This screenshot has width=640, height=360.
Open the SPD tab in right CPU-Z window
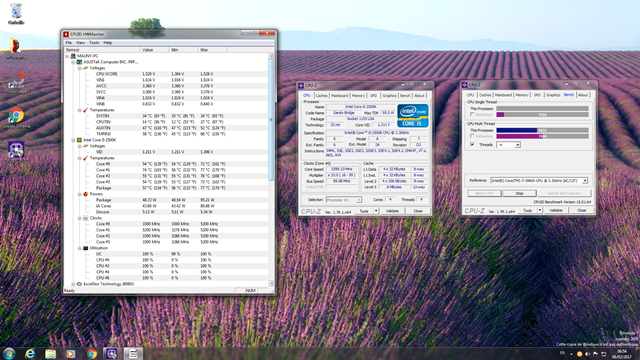pos(537,95)
